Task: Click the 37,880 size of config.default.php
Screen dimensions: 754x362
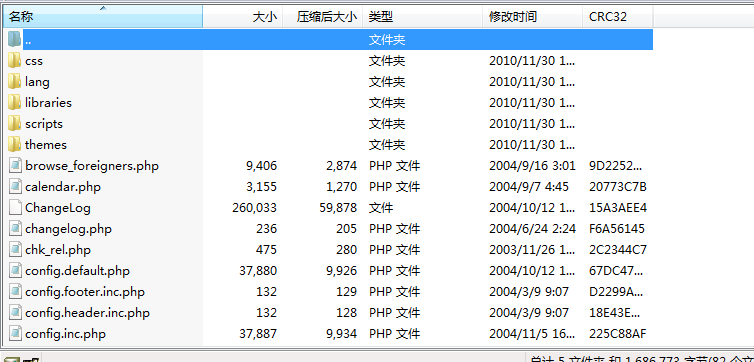Action: coord(258,271)
